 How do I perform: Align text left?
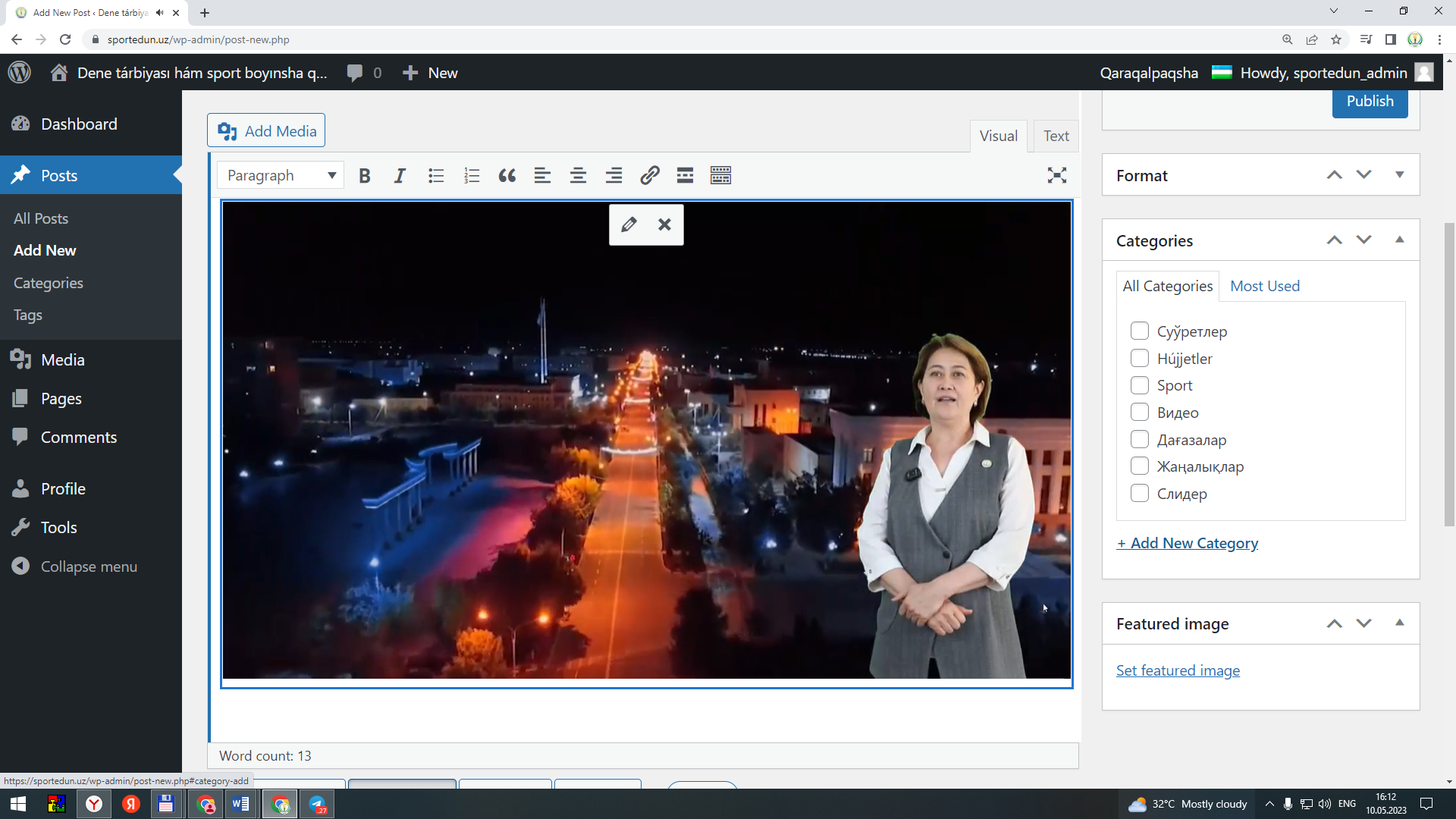(542, 176)
